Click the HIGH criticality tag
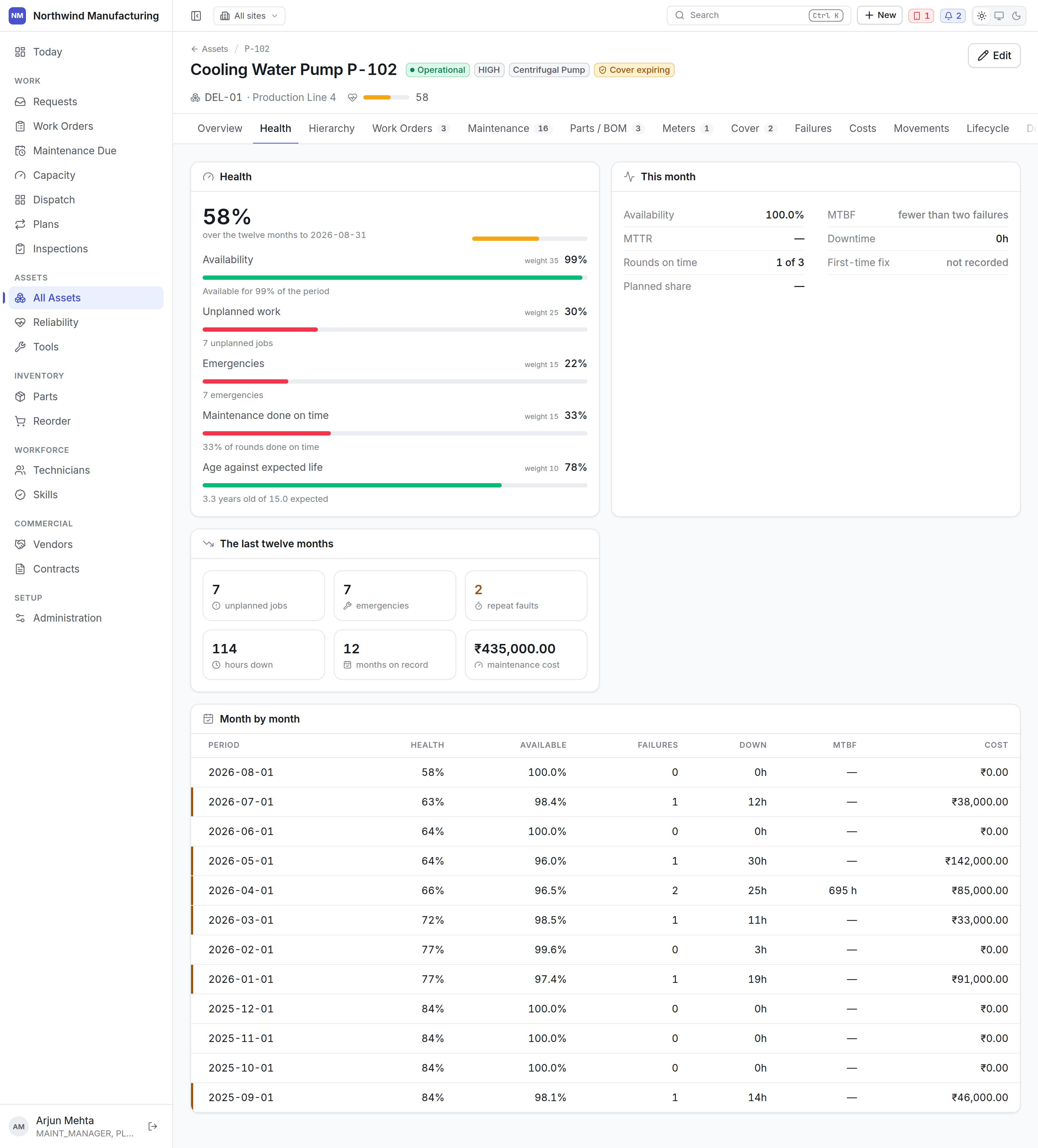1038x1148 pixels. coord(489,70)
